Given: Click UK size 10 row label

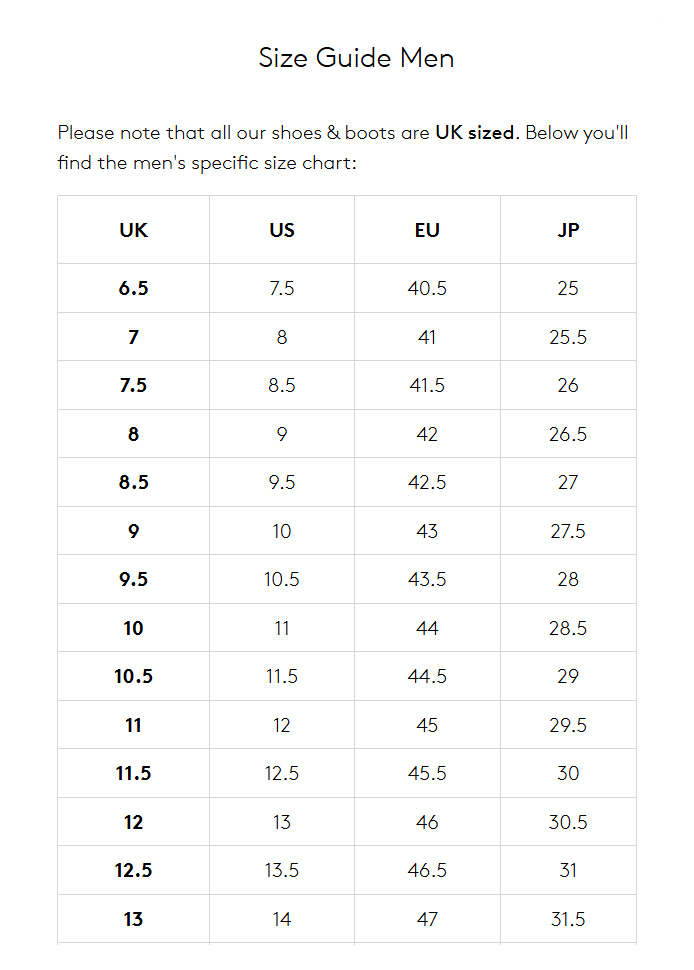Looking at the screenshot, I should 133,628.
